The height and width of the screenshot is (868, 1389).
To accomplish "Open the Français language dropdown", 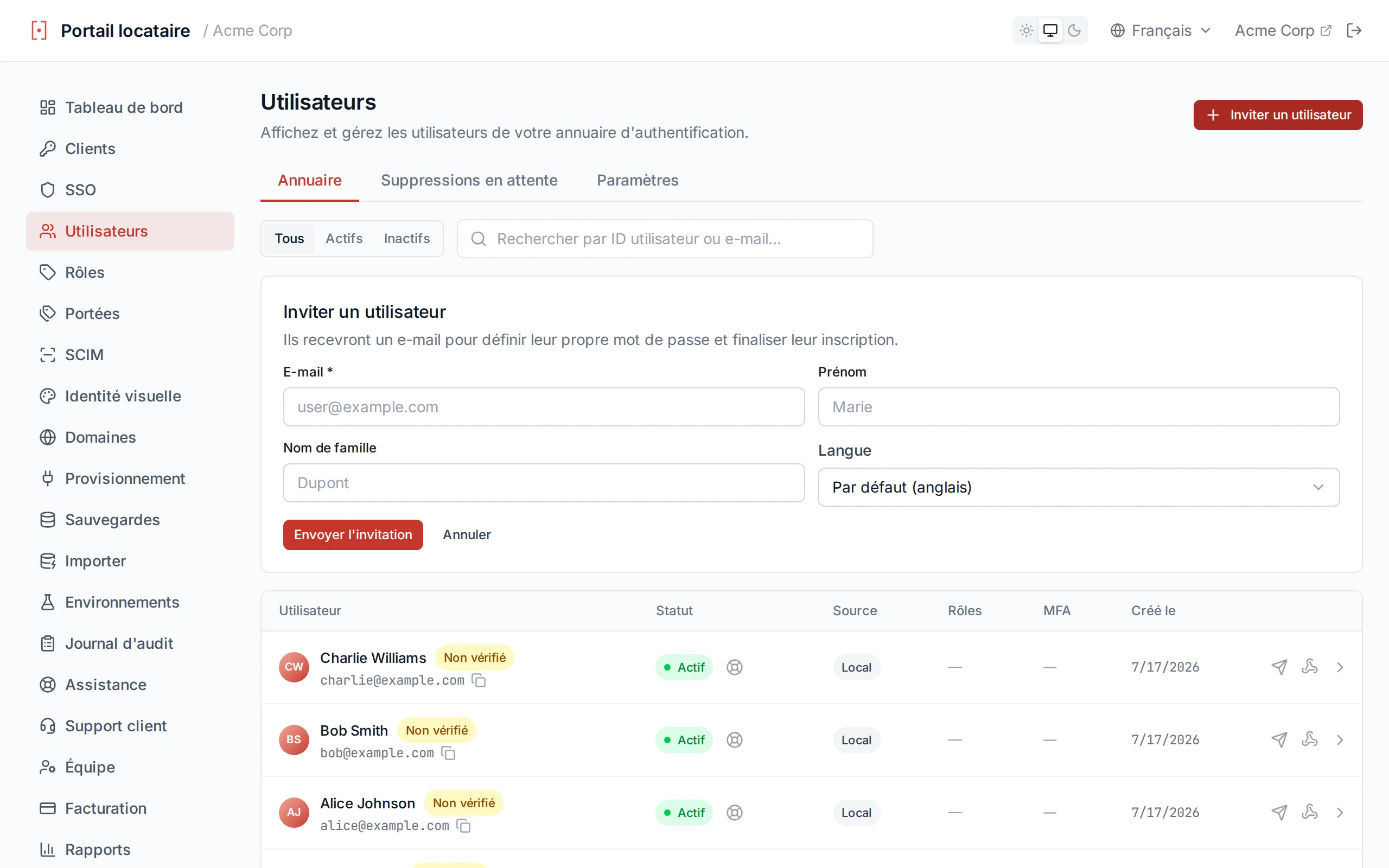I will (x=1161, y=30).
